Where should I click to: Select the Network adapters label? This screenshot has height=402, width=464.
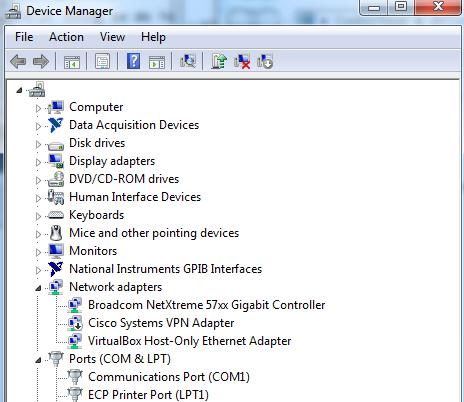[x=115, y=287]
